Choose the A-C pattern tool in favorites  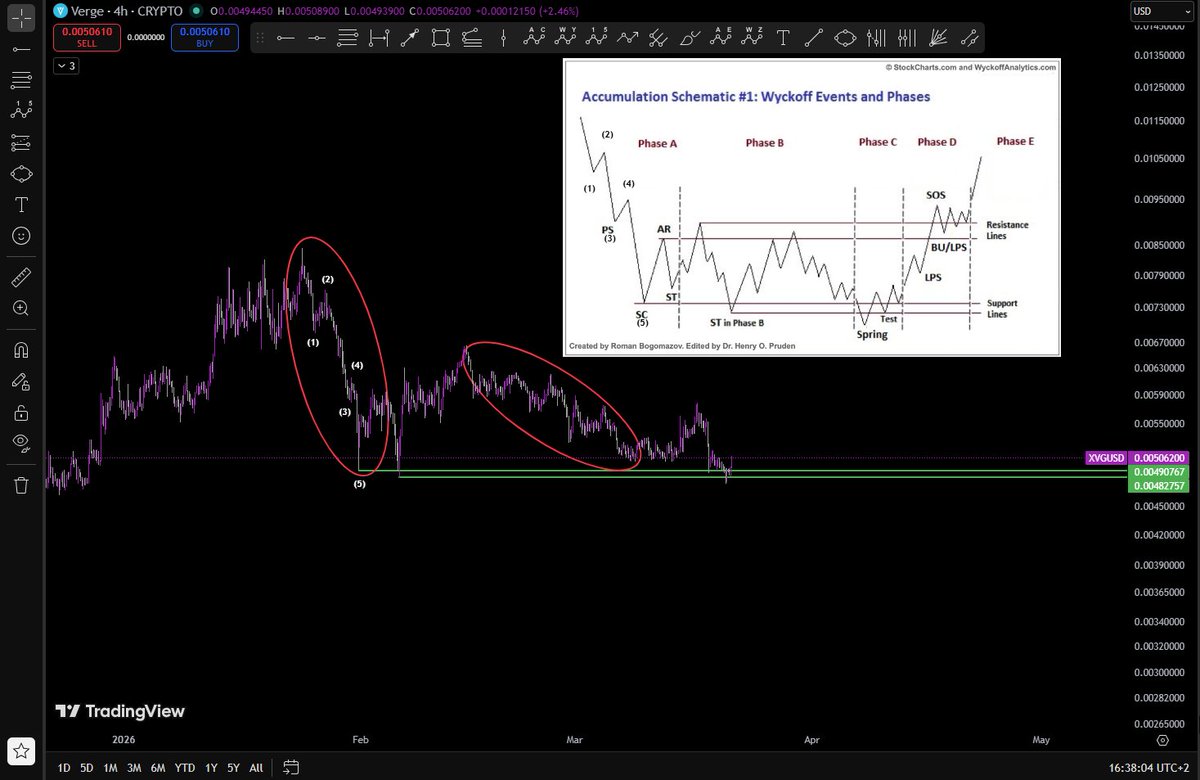pyautogui.click(x=535, y=38)
